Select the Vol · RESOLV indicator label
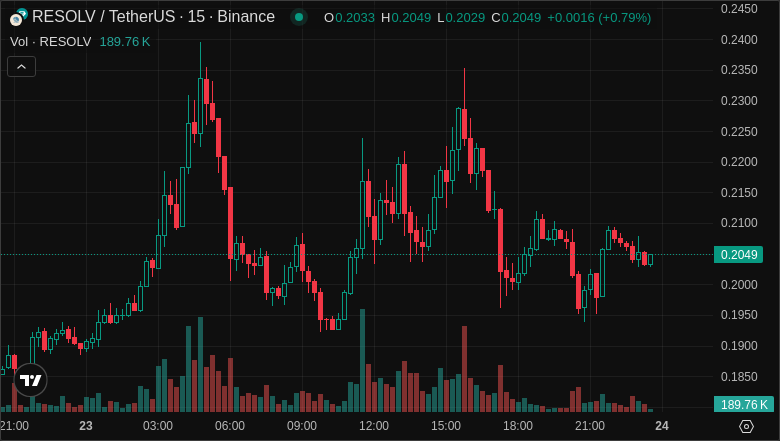Screen dimensions: 780x441 (51, 42)
